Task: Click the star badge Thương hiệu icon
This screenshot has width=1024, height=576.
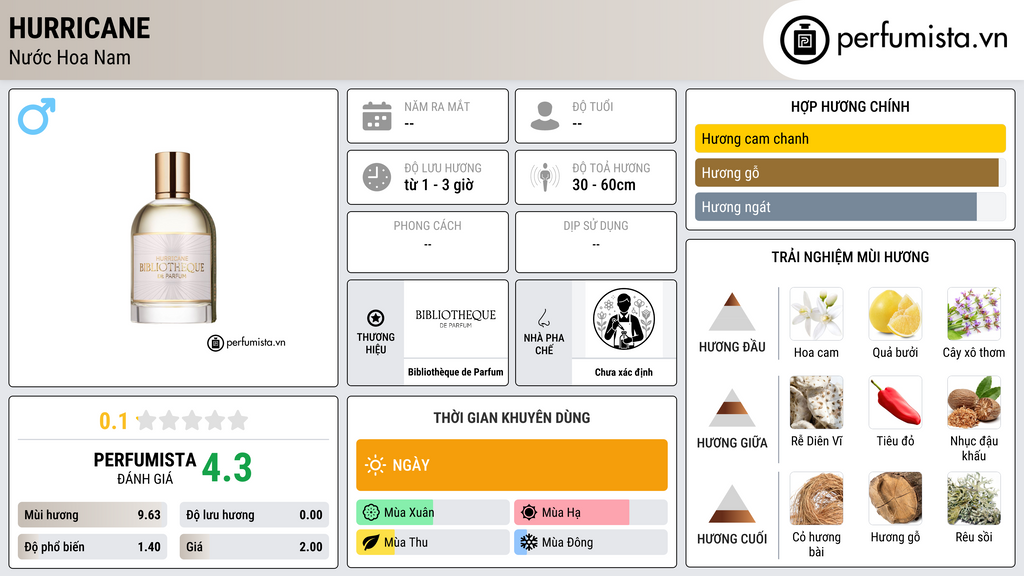Action: click(376, 318)
